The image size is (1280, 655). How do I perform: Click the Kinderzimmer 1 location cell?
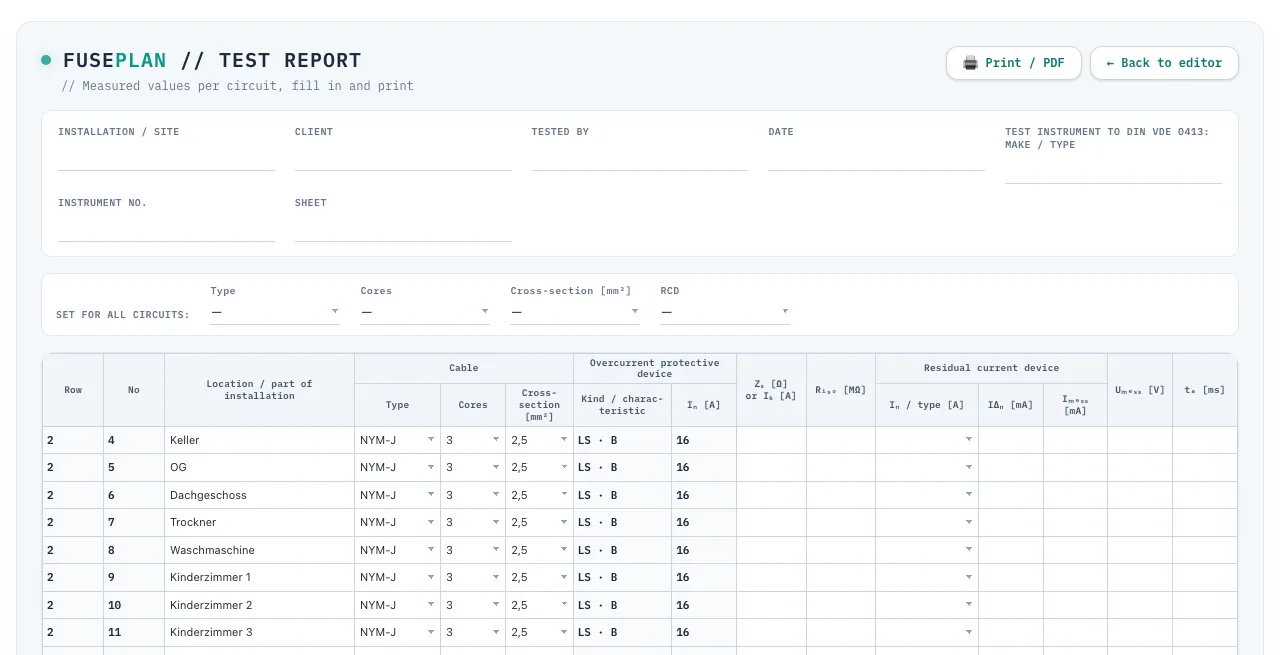[x=259, y=577]
